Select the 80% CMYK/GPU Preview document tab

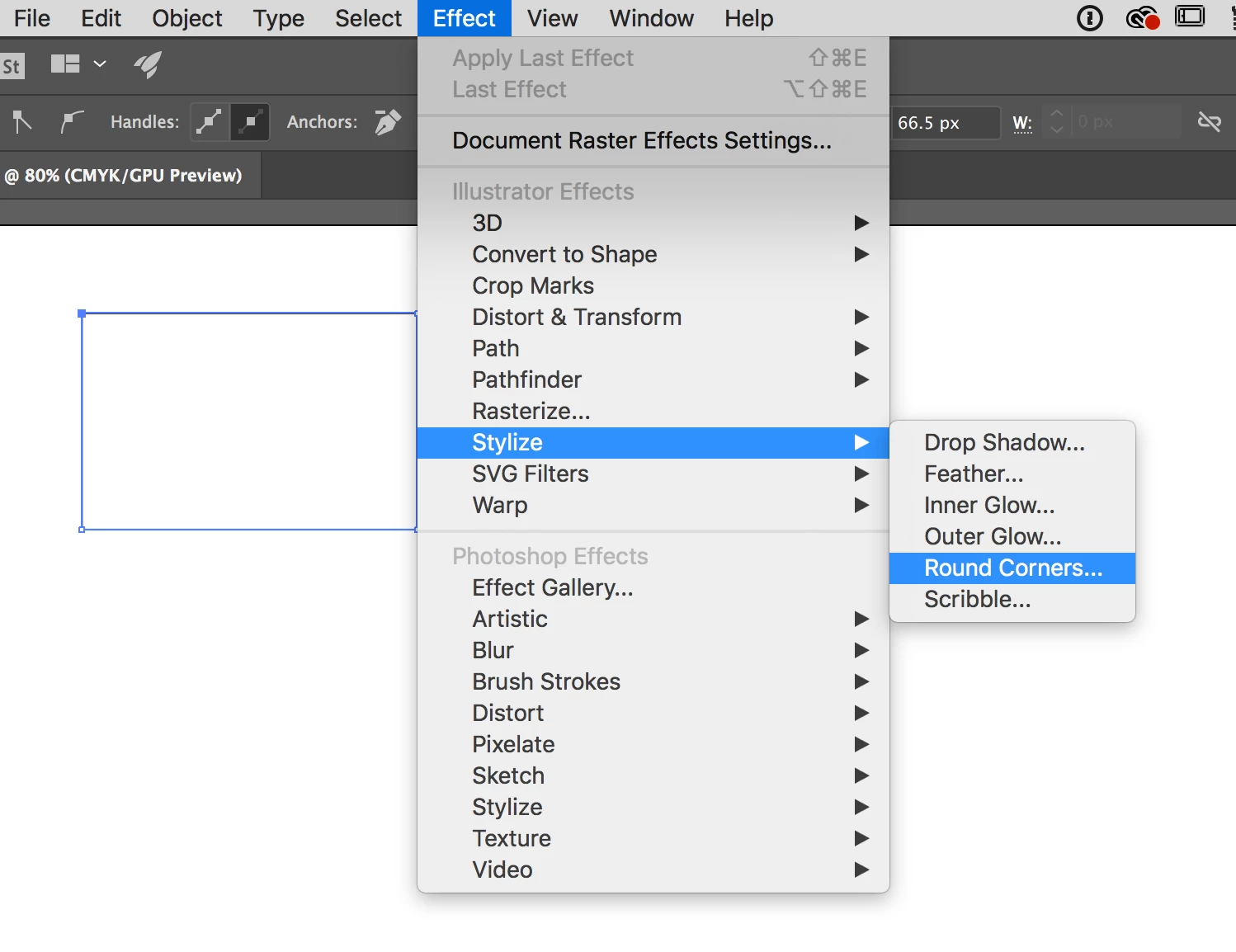(130, 175)
